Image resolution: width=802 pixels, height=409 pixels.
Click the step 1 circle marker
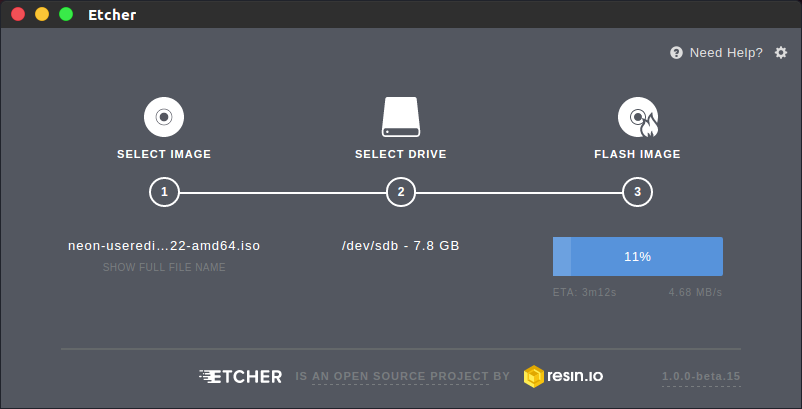(164, 192)
